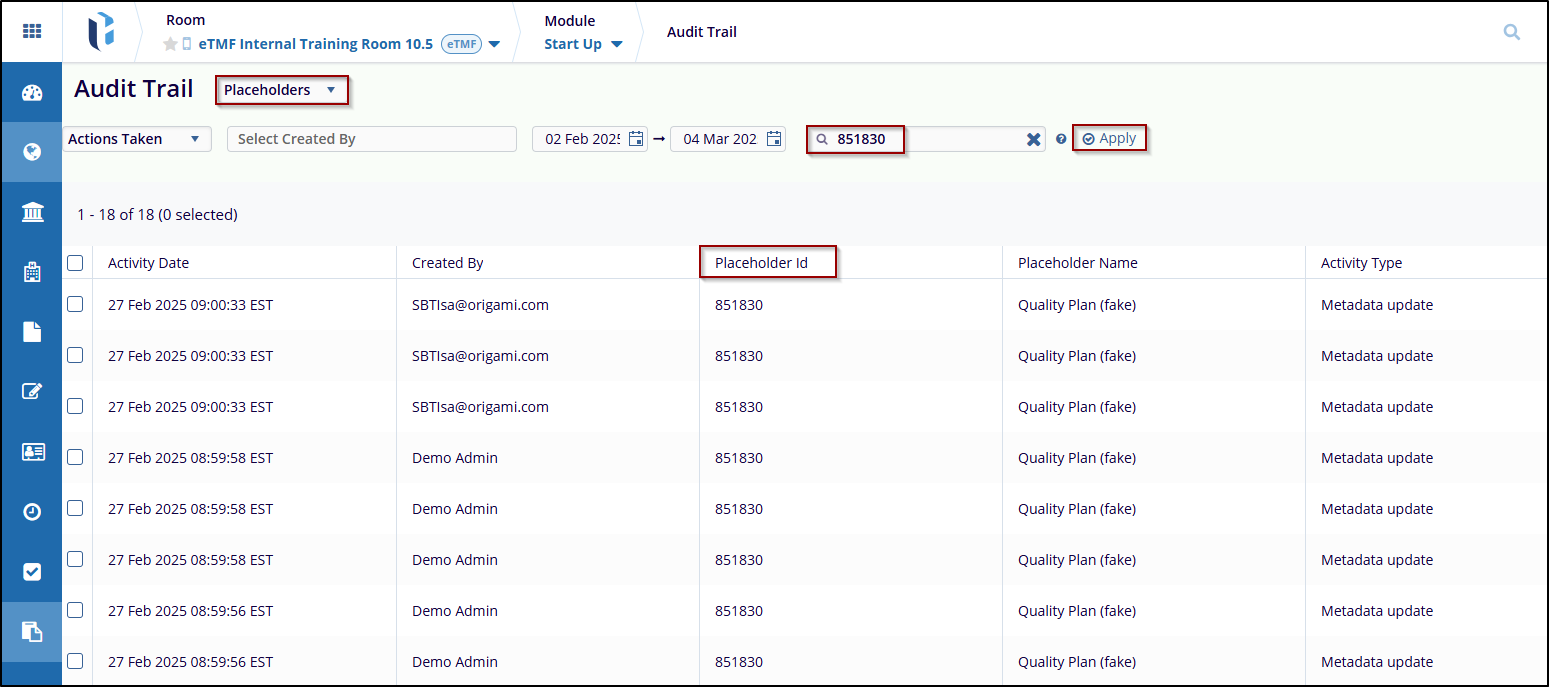Open the documents page icon in sidebar
Viewport: 1549px width, 687px height.
[32, 332]
